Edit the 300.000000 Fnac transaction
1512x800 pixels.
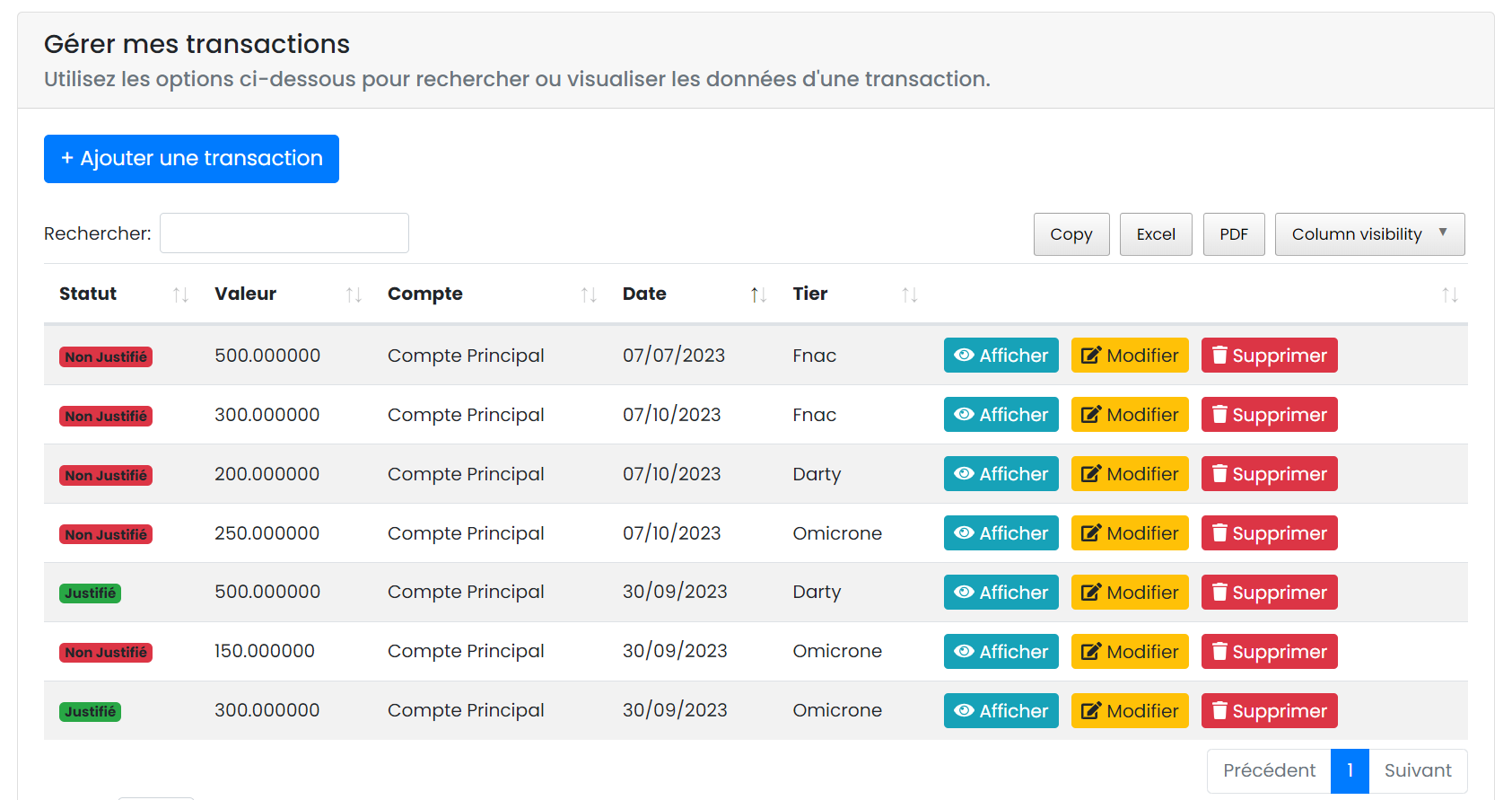pyautogui.click(x=1129, y=415)
